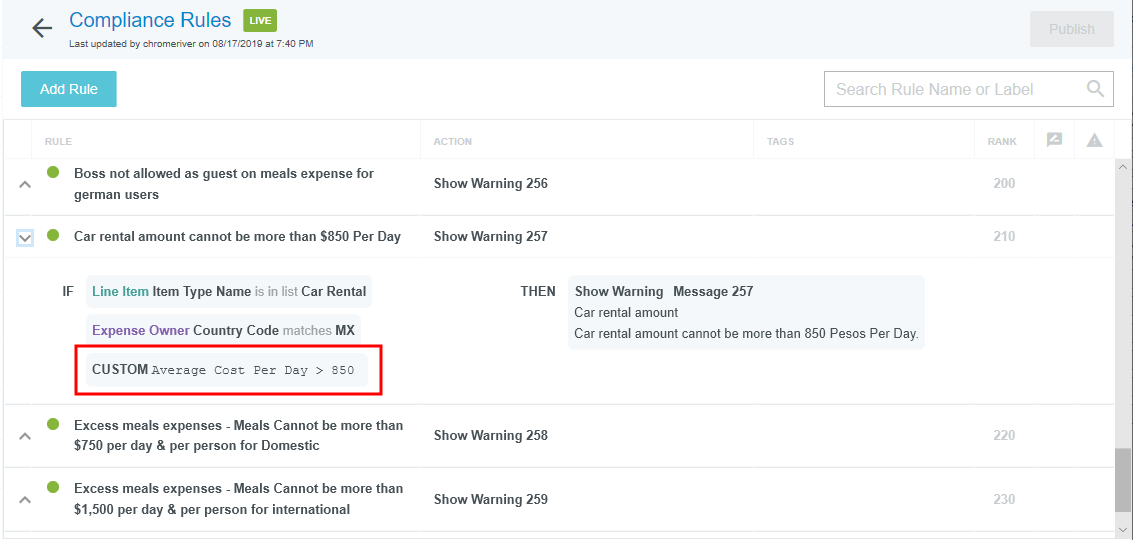Click the RANK column header
1133x540 pixels.
tap(1001, 141)
